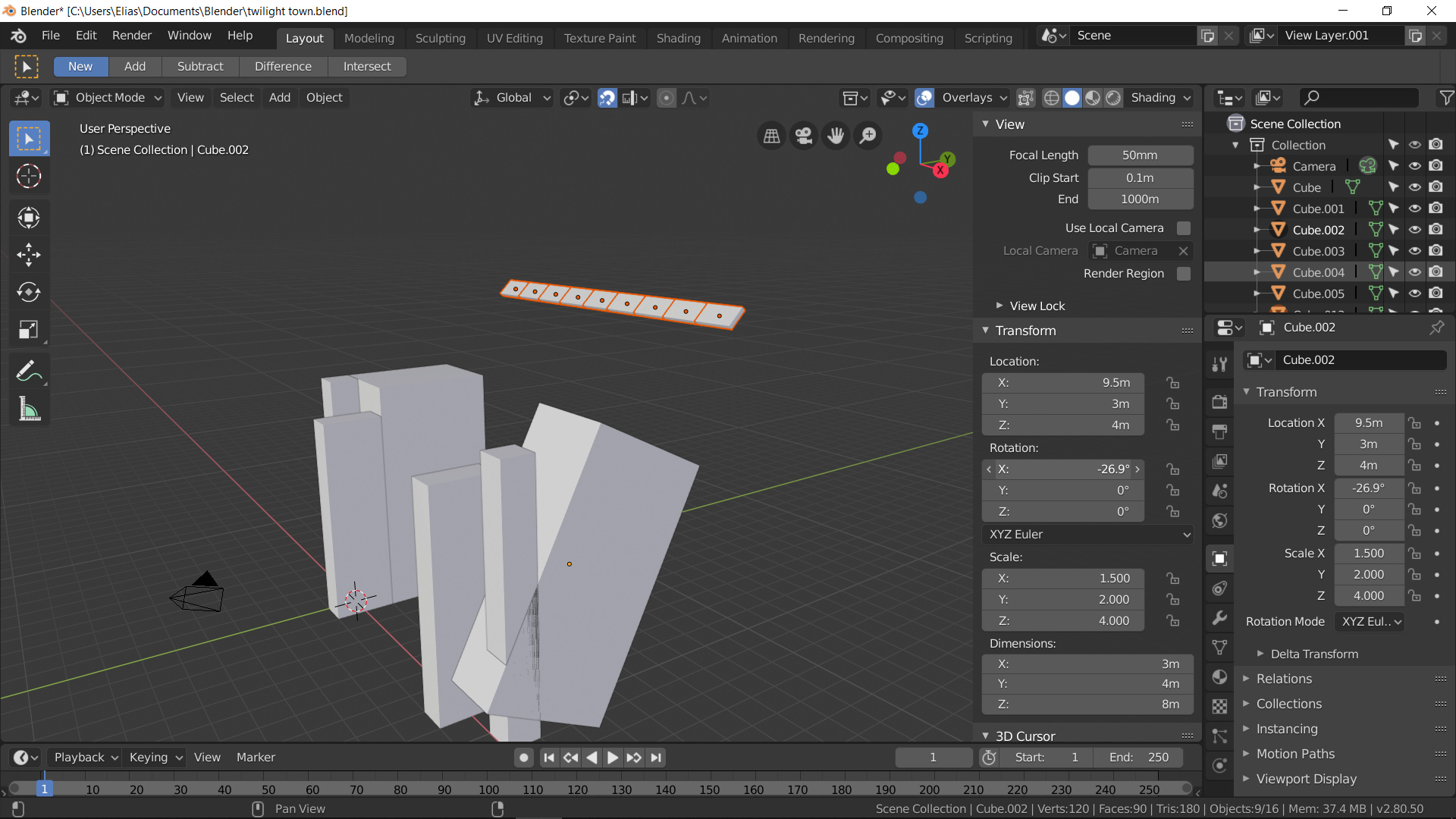
Task: Click the pan view hand icon
Action: coord(836,136)
